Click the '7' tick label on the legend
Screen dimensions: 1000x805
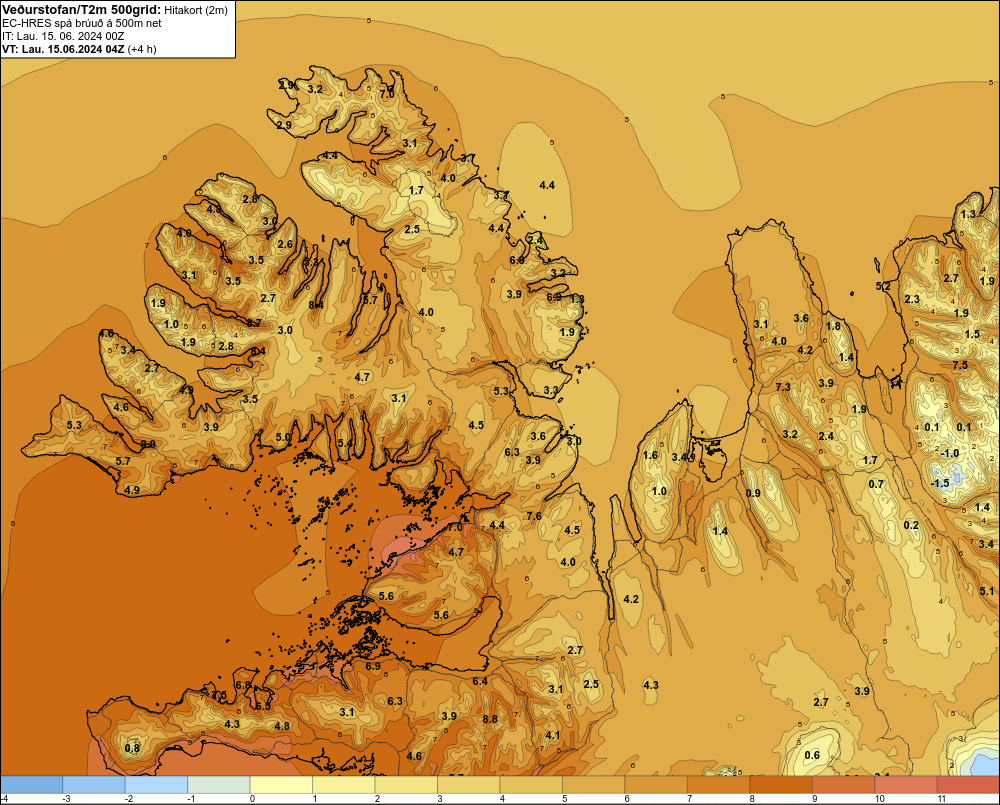point(691,799)
